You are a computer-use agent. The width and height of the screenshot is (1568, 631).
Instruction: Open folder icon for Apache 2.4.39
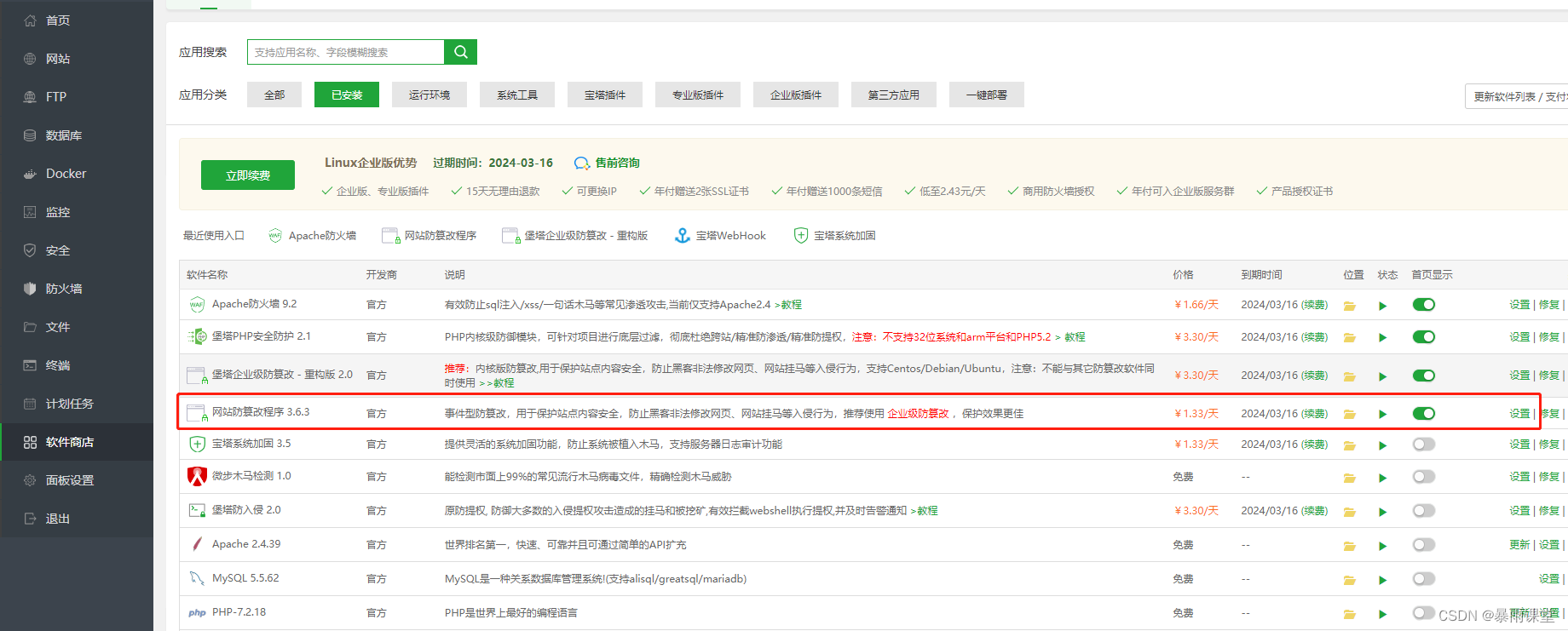click(x=1350, y=546)
